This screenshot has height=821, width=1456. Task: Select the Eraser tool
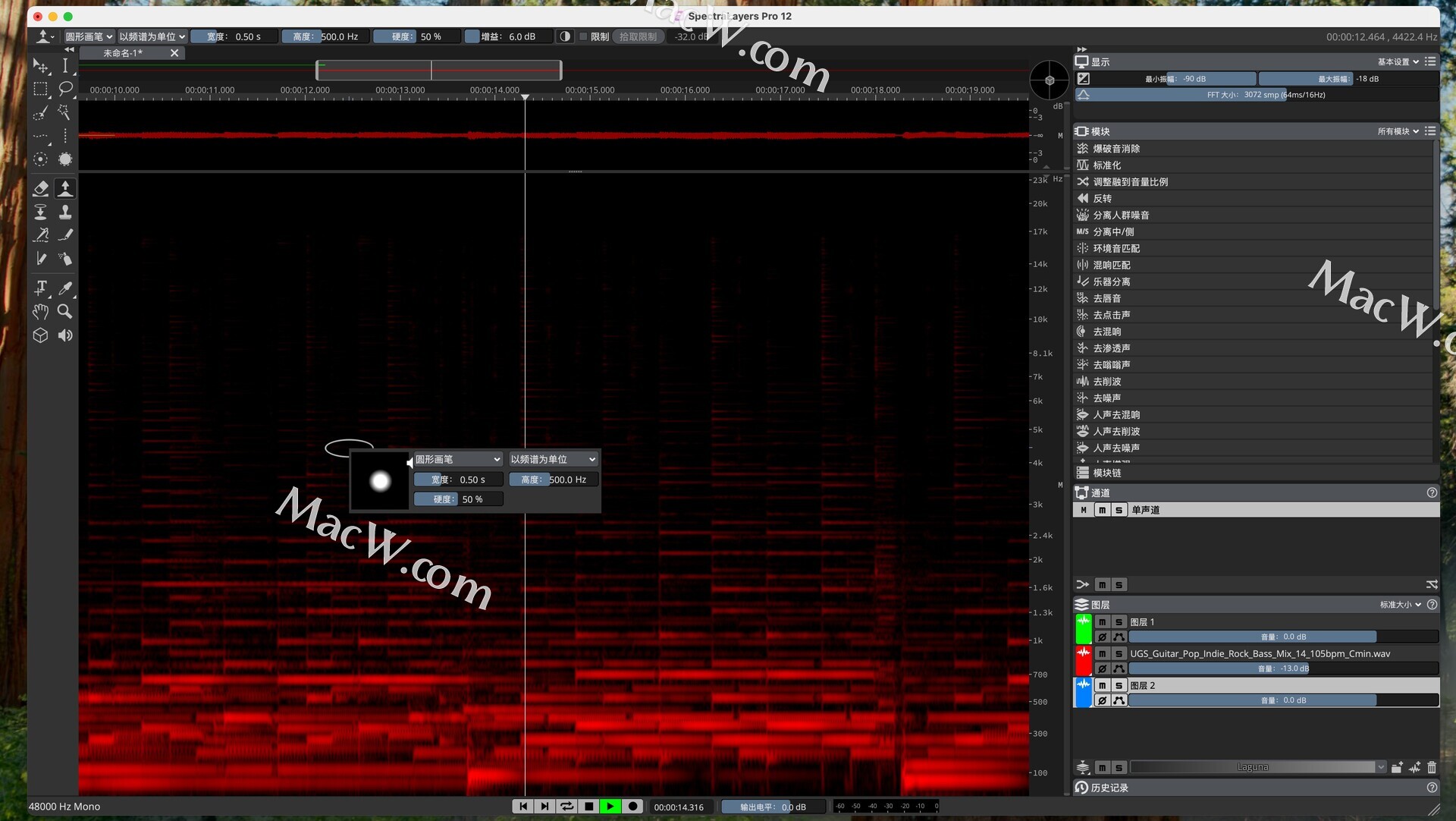41,188
